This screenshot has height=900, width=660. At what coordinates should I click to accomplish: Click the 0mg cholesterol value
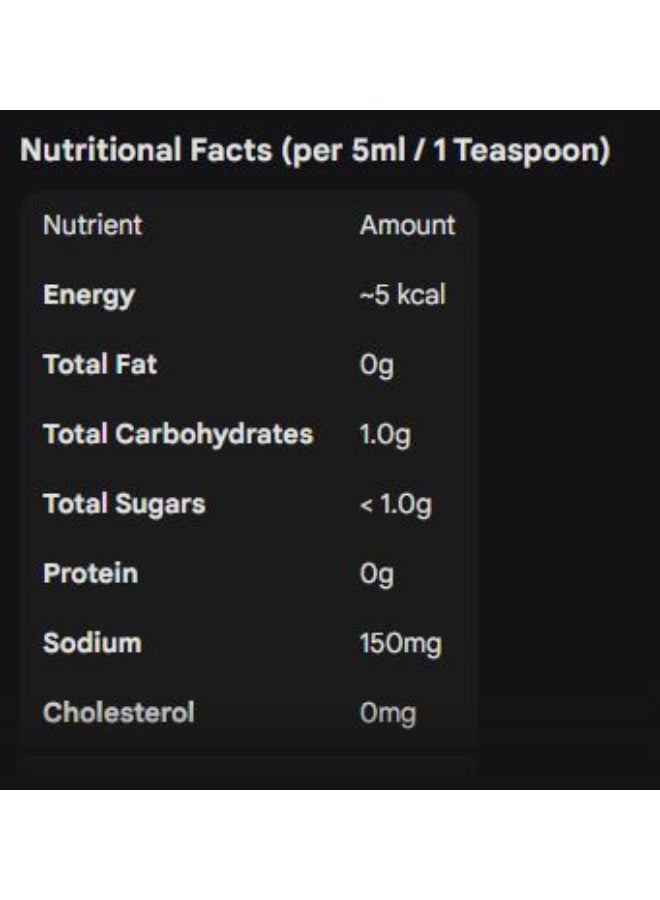tap(388, 715)
